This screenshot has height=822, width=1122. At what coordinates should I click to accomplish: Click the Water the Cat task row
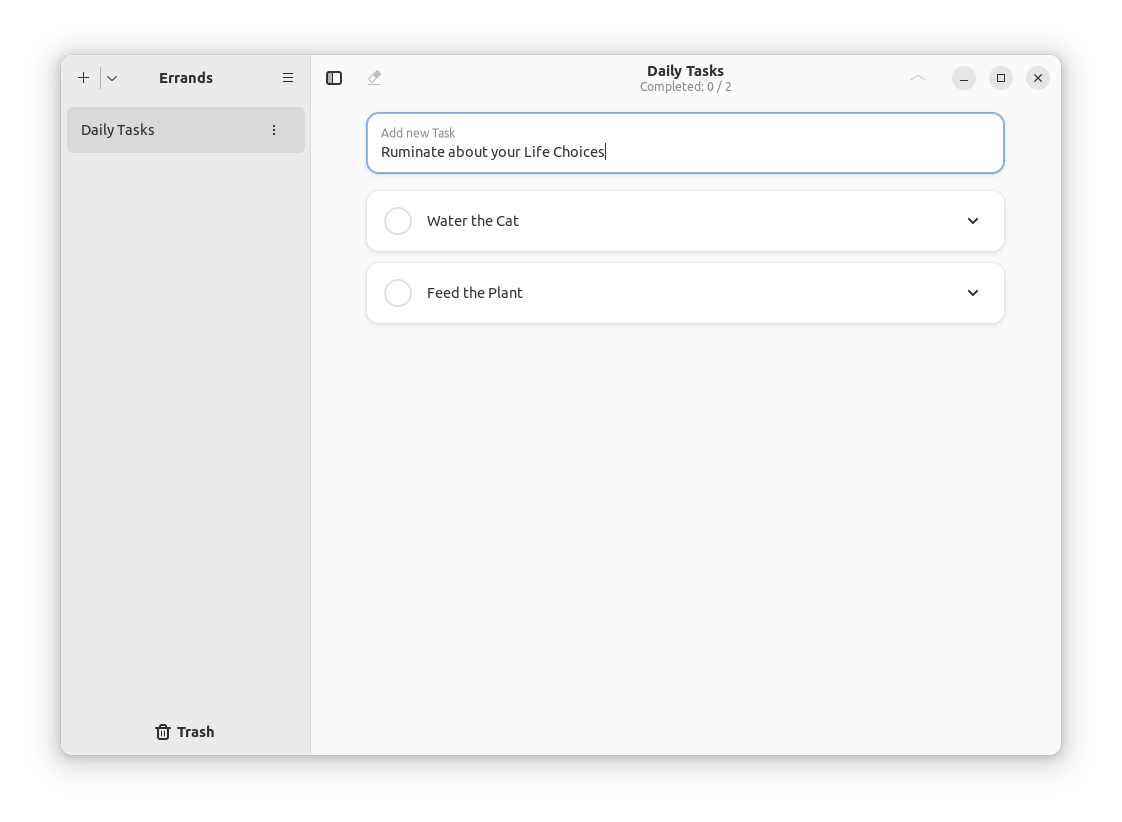pos(650,220)
